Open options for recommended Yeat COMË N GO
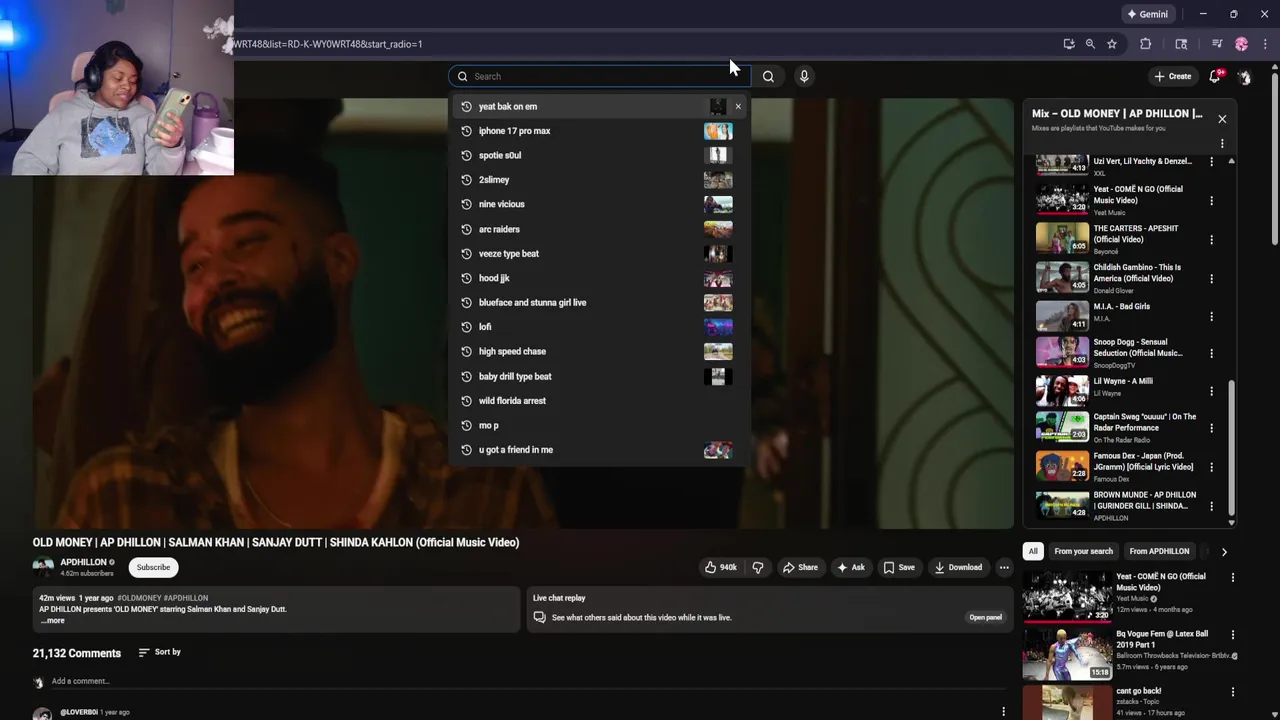The height and width of the screenshot is (720, 1280). [1233, 577]
